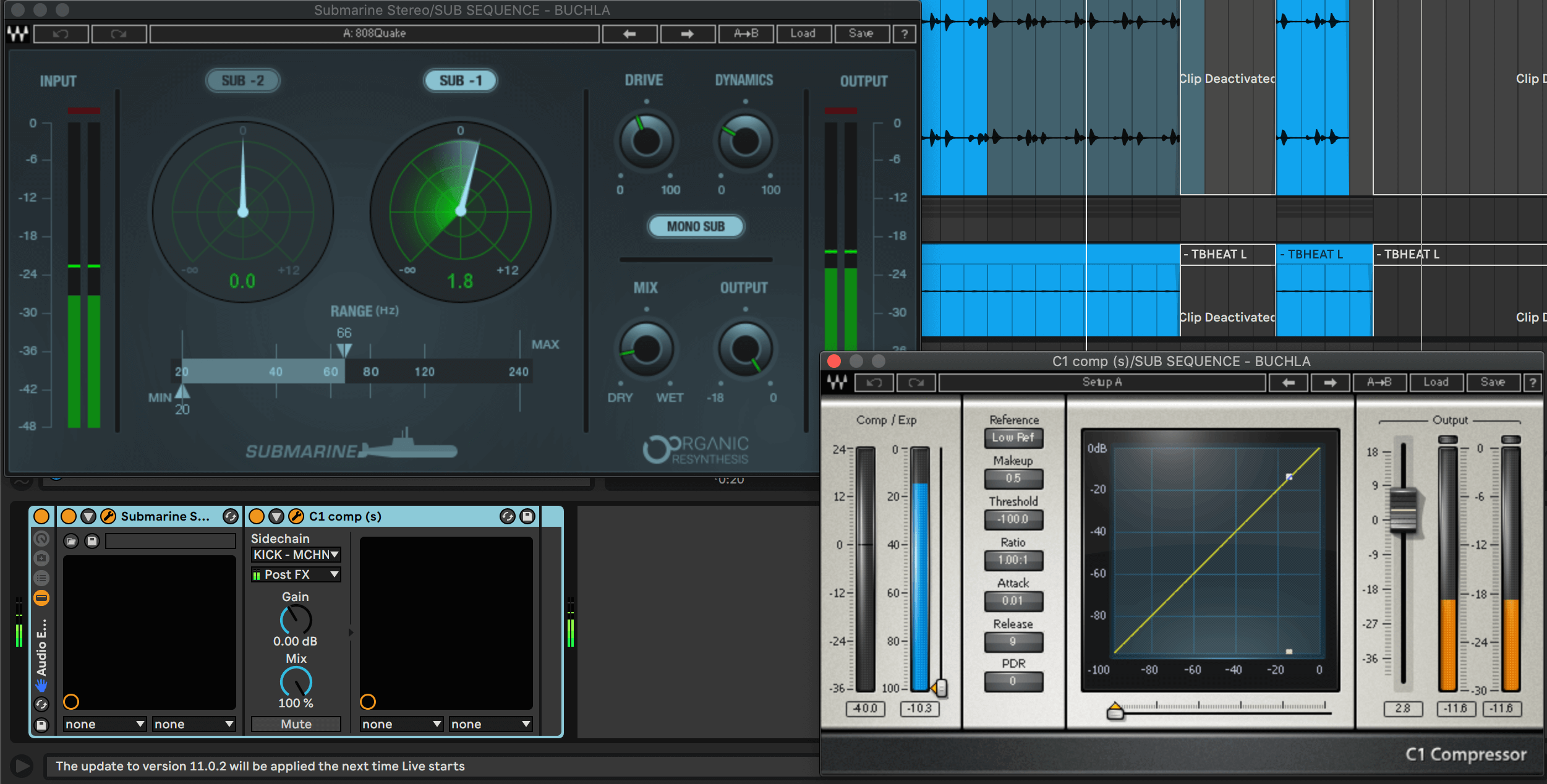Open the KICK - MCHN sidechain source dropdown
1547x784 pixels.
[x=296, y=555]
